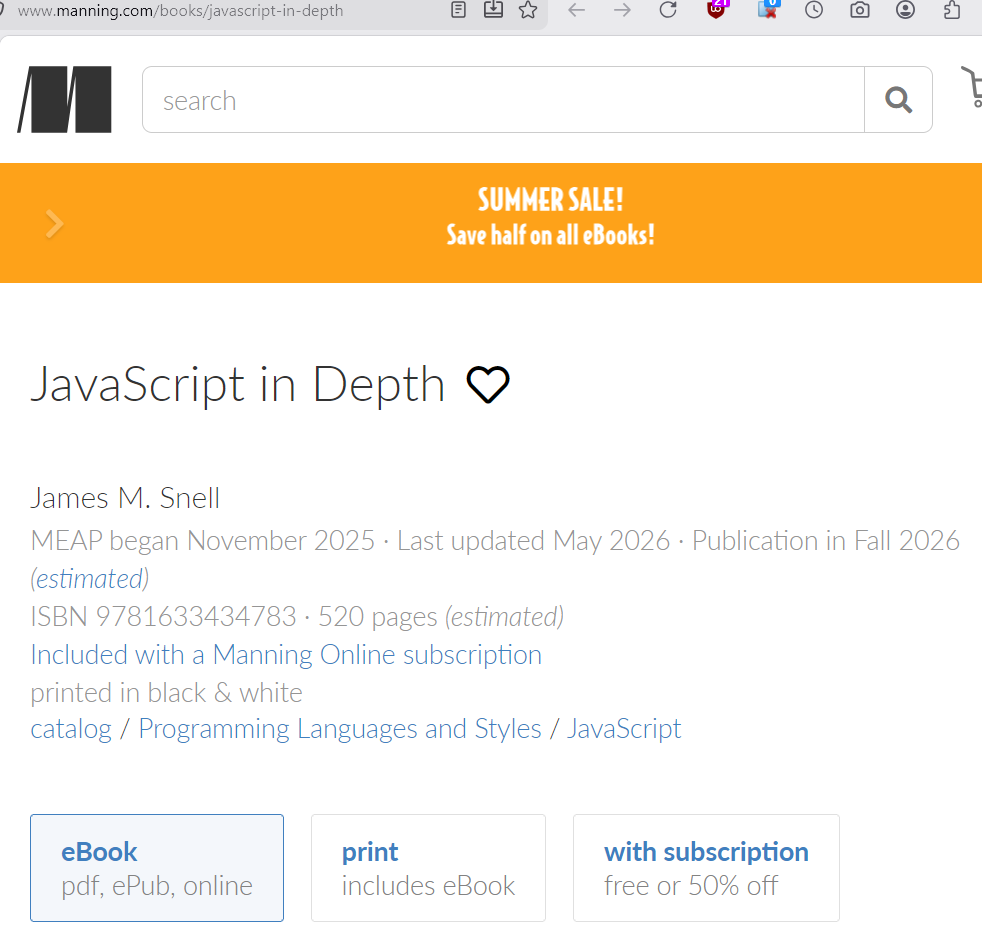Bookmark this page with star icon
Viewport: 982px width, 937px height.
(528, 9)
